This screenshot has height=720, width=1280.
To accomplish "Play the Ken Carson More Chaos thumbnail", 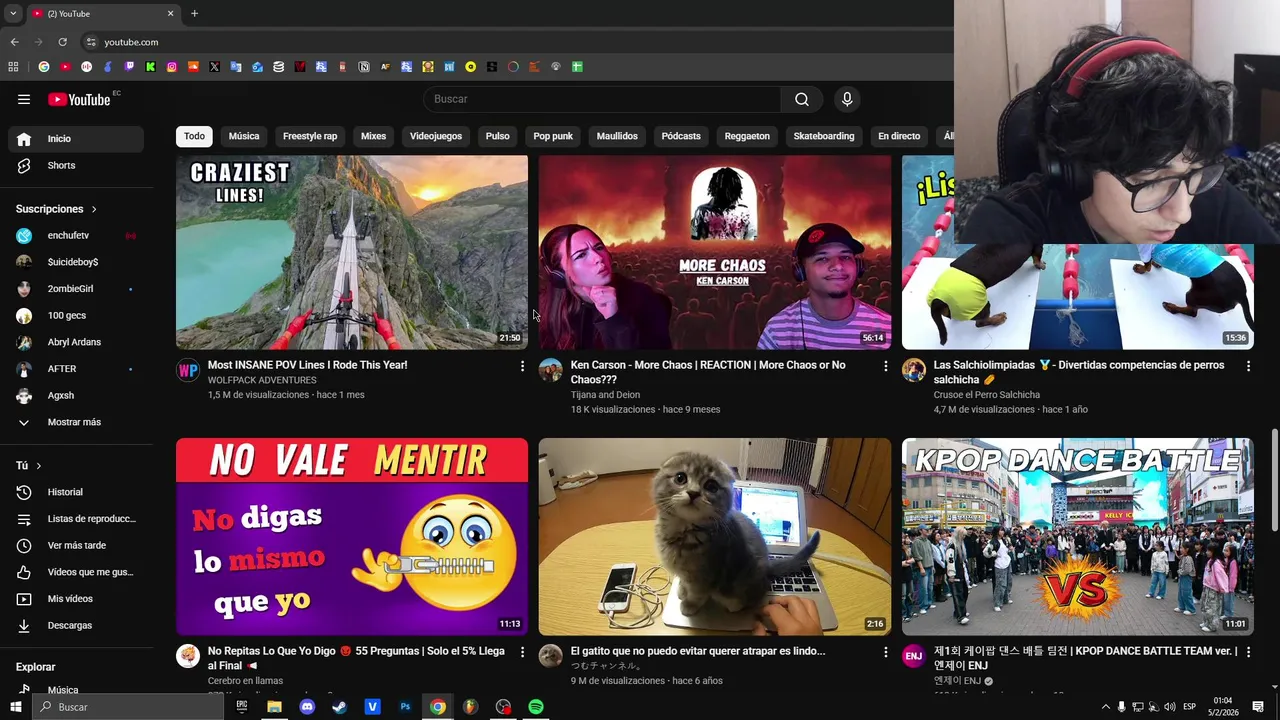I will pos(715,252).
